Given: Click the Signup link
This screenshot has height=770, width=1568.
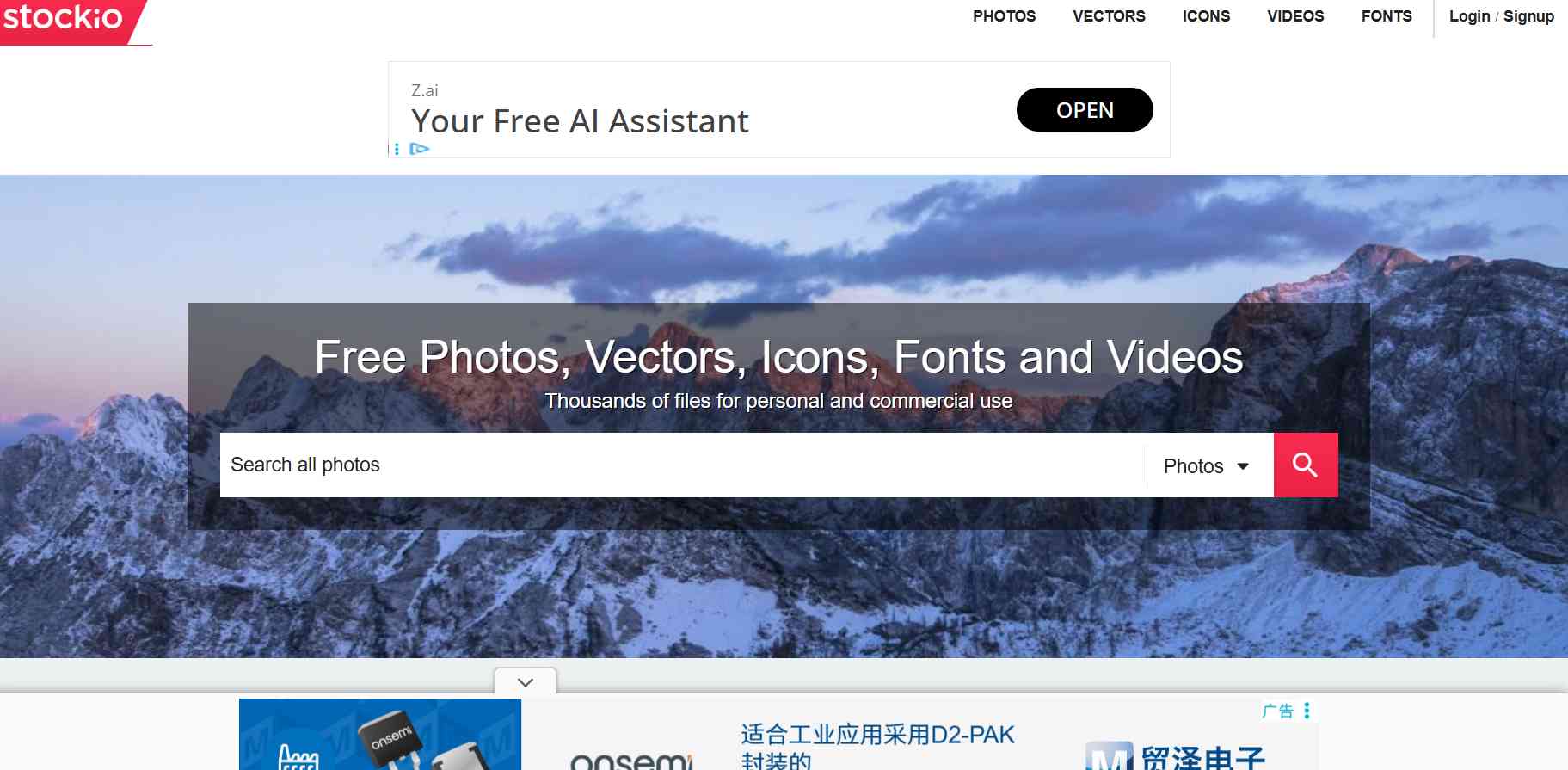Looking at the screenshot, I should 1528,16.
